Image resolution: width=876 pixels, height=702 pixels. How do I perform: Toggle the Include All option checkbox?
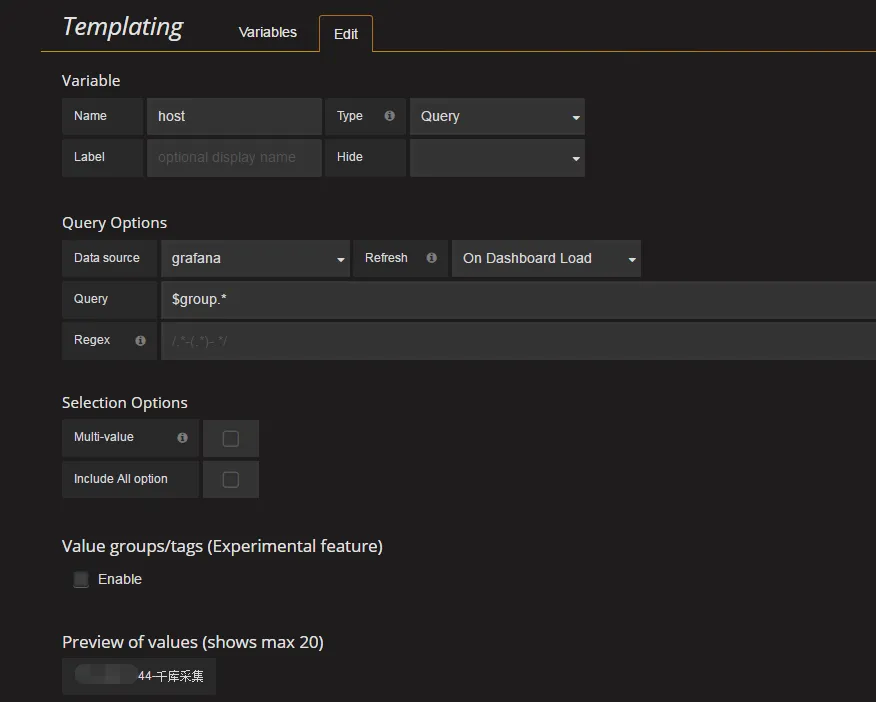tap(230, 480)
